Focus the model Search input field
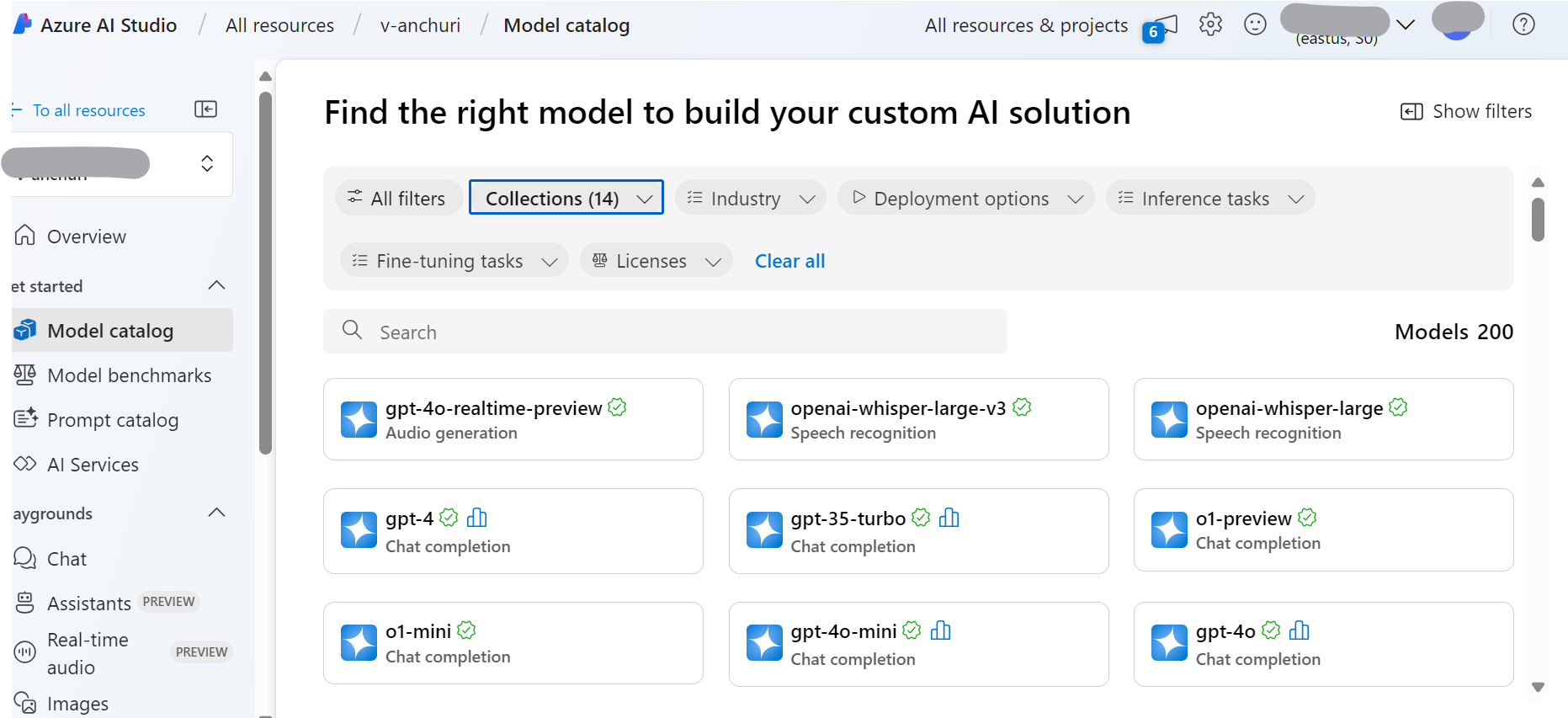This screenshot has height=718, width=1568. click(x=665, y=332)
